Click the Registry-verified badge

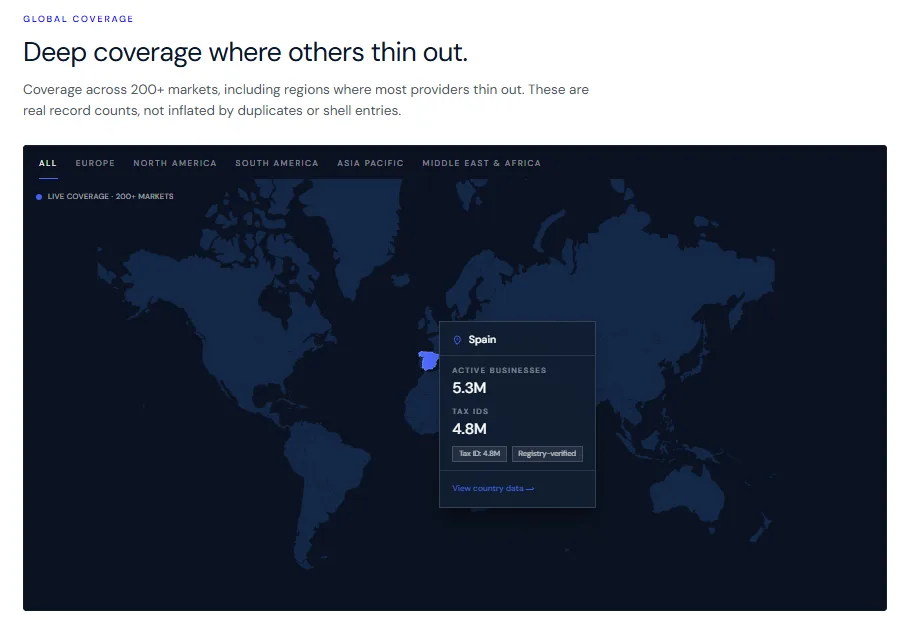(x=547, y=454)
